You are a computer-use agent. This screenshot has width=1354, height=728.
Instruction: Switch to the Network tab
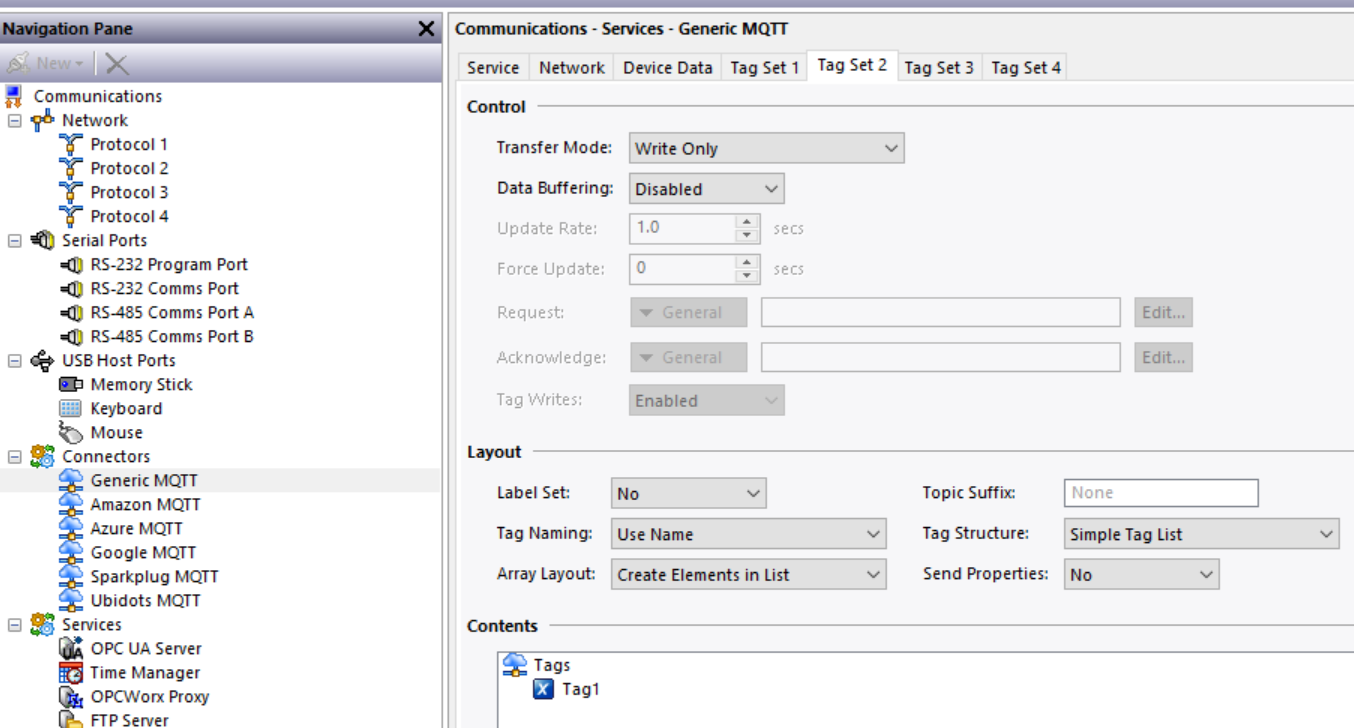(572, 67)
